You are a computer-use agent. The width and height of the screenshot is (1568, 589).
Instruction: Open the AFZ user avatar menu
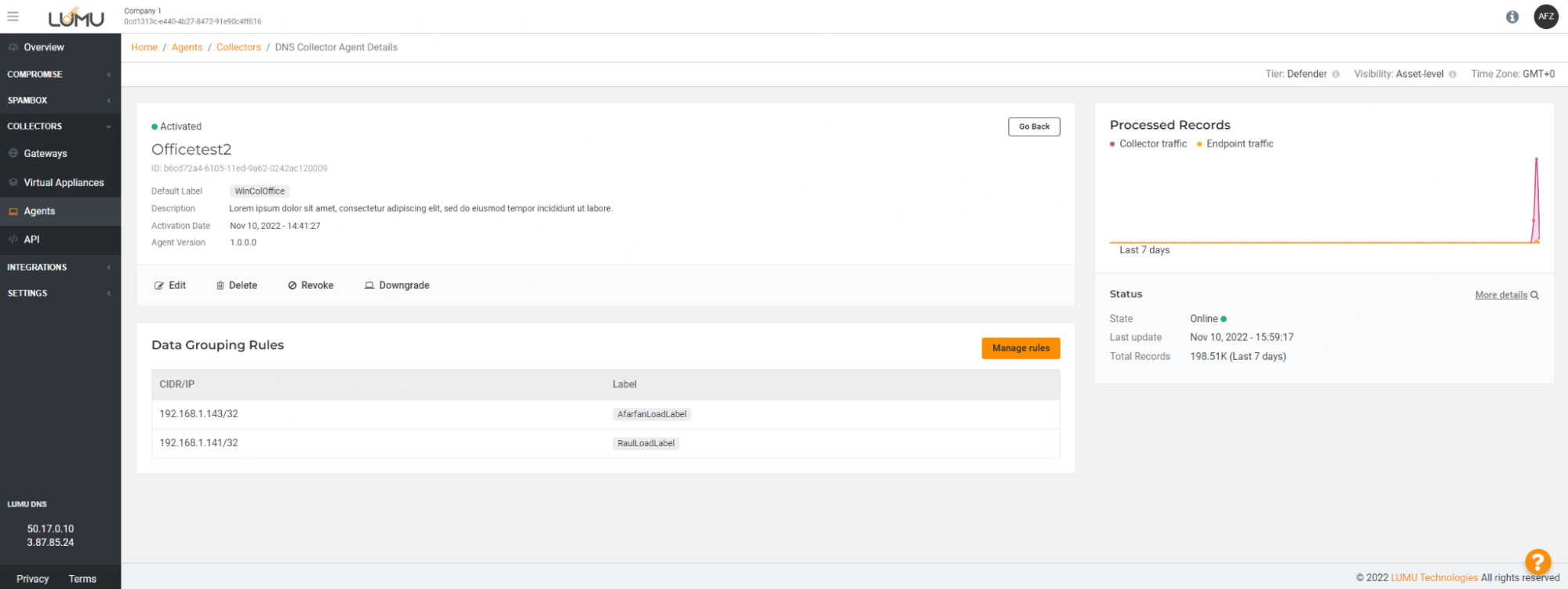coord(1546,16)
